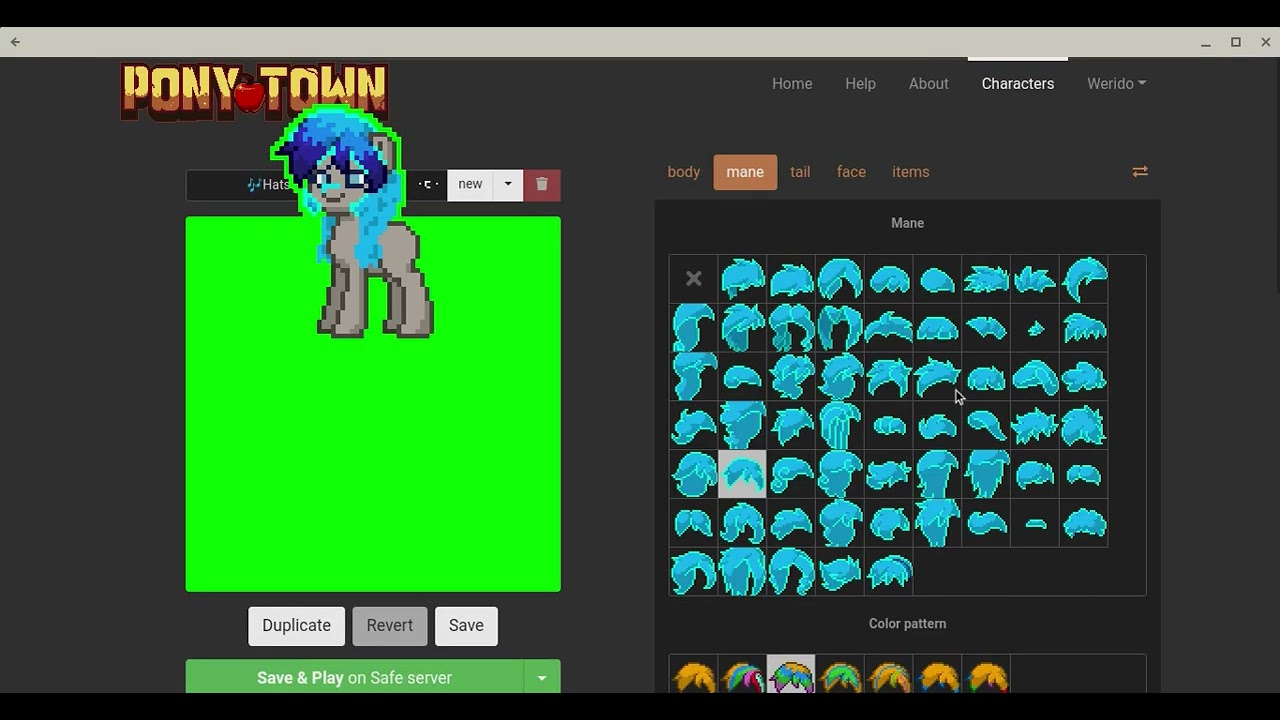Pick the last mane in the sixth row

tap(1084, 523)
